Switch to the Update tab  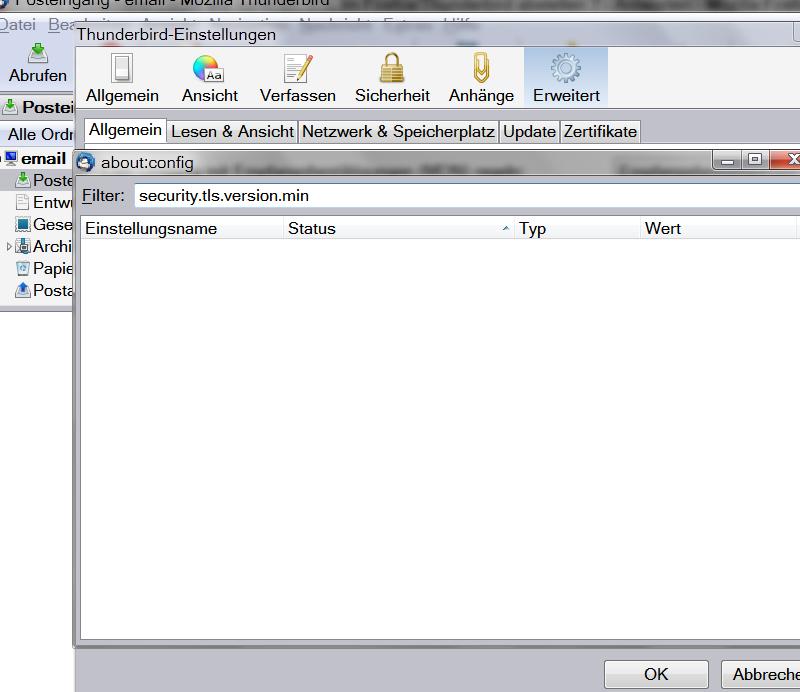coord(529,132)
